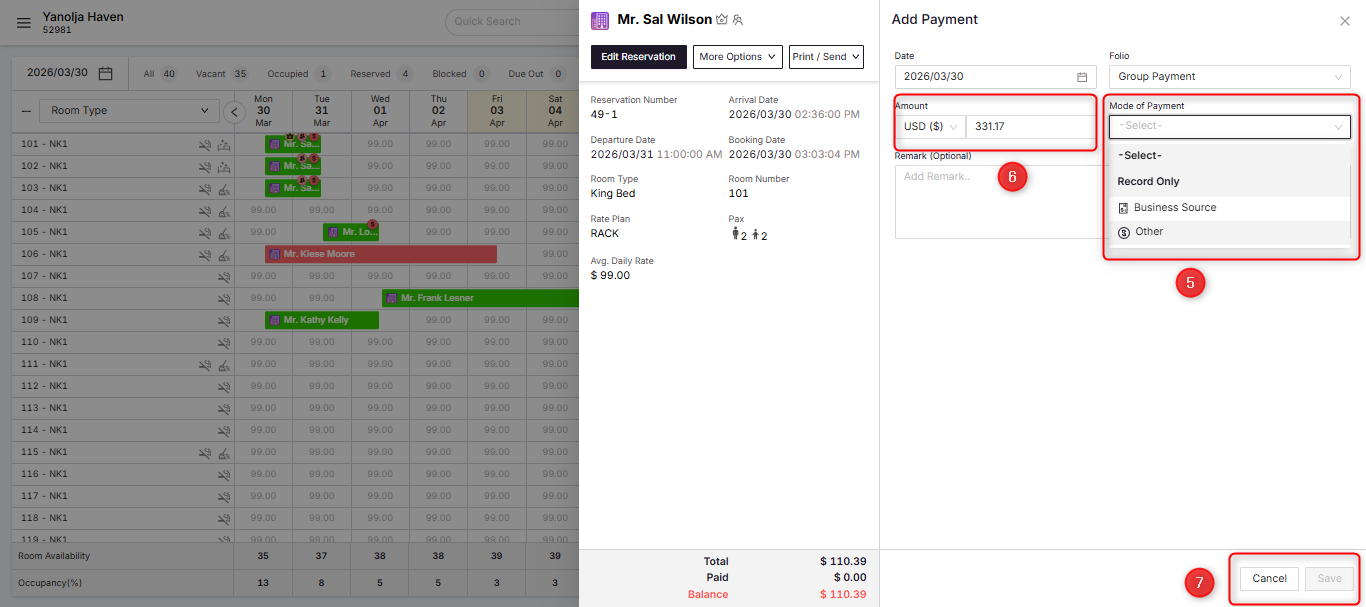Screen dimensions: 1366x607
Task: Click the dollar badge on room 105 reservation
Action: point(372,224)
